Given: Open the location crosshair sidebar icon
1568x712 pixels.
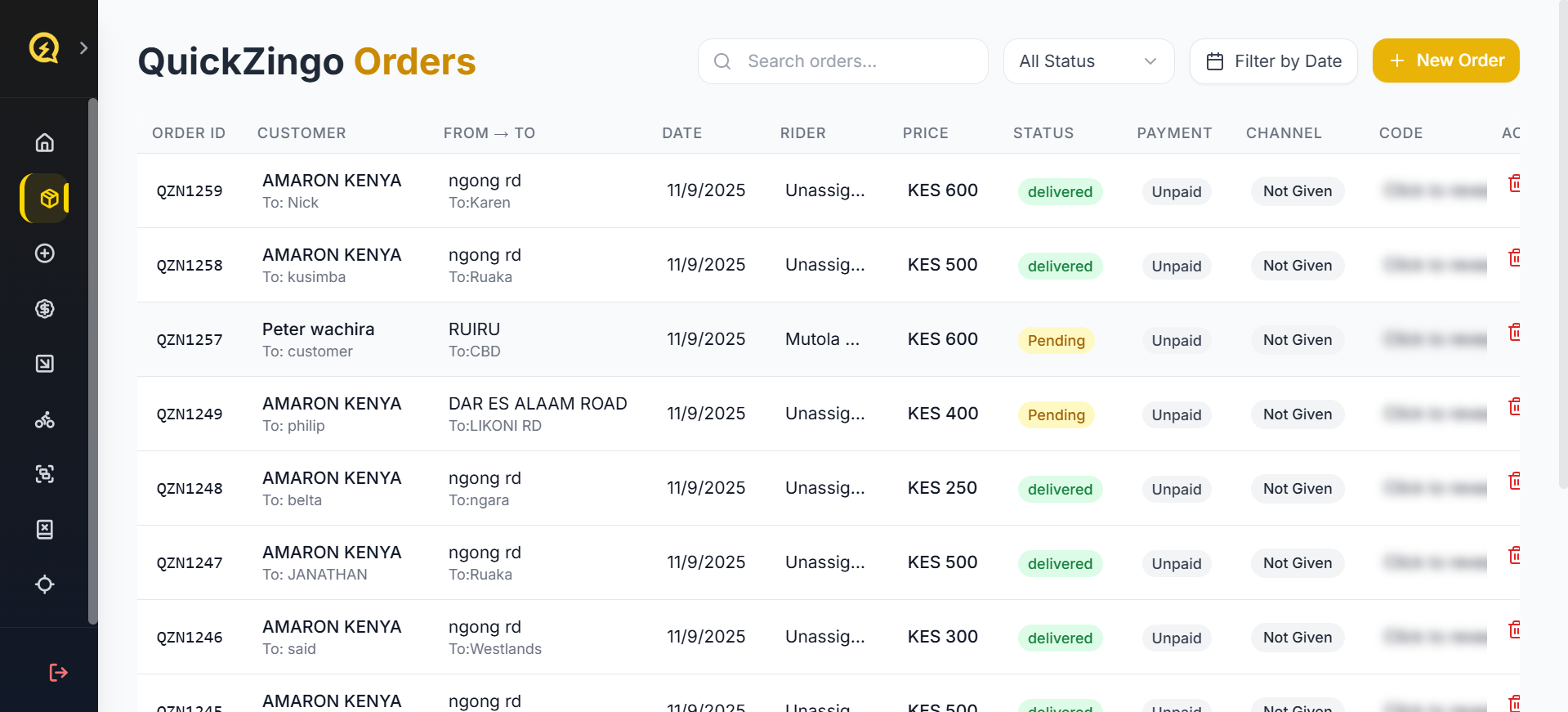Looking at the screenshot, I should click(45, 584).
